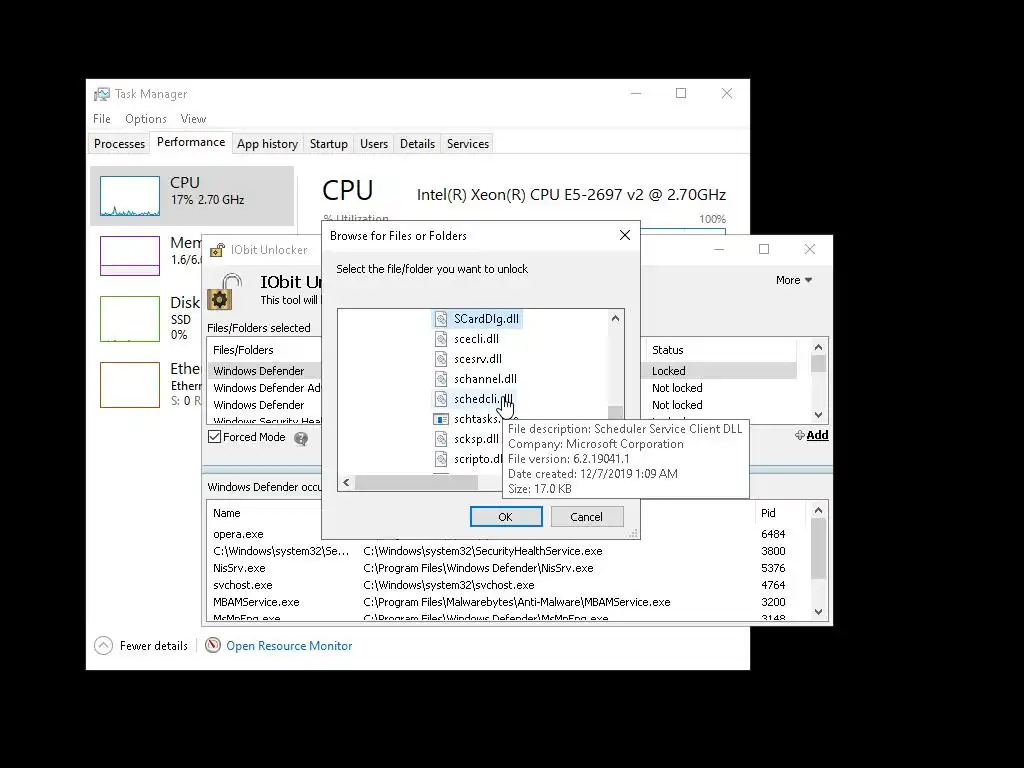The height and width of the screenshot is (768, 1024).
Task: Click scroll-up arrow of the Status list
Action: coord(819,347)
